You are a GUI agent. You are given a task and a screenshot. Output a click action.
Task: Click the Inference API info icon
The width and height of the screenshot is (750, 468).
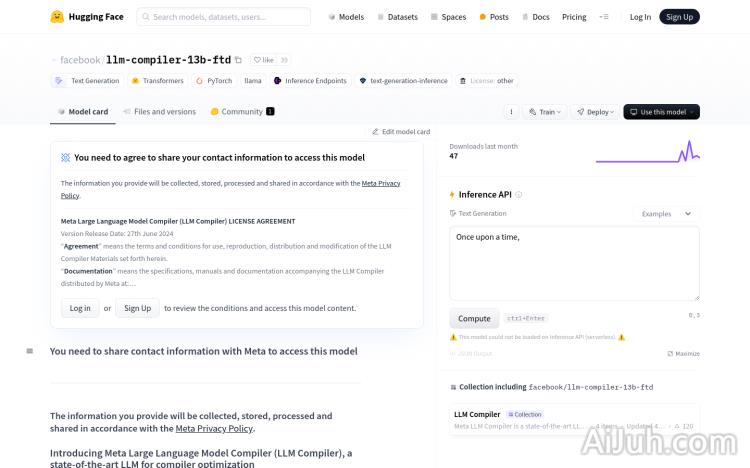tap(518, 194)
